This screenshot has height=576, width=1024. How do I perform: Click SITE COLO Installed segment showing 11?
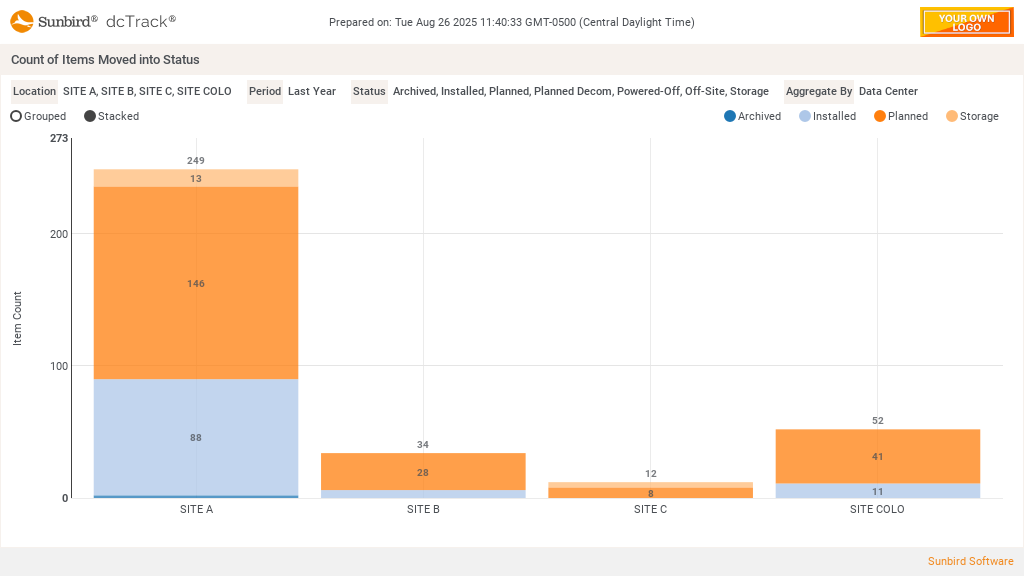[878, 491]
